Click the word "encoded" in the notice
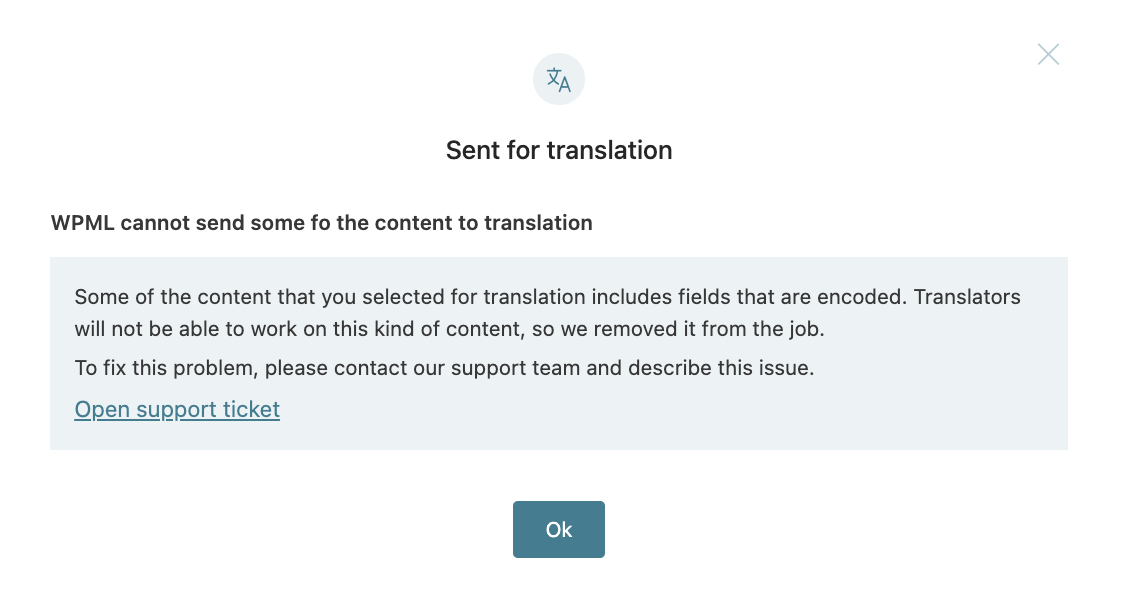The height and width of the screenshot is (612, 1122). [868, 297]
